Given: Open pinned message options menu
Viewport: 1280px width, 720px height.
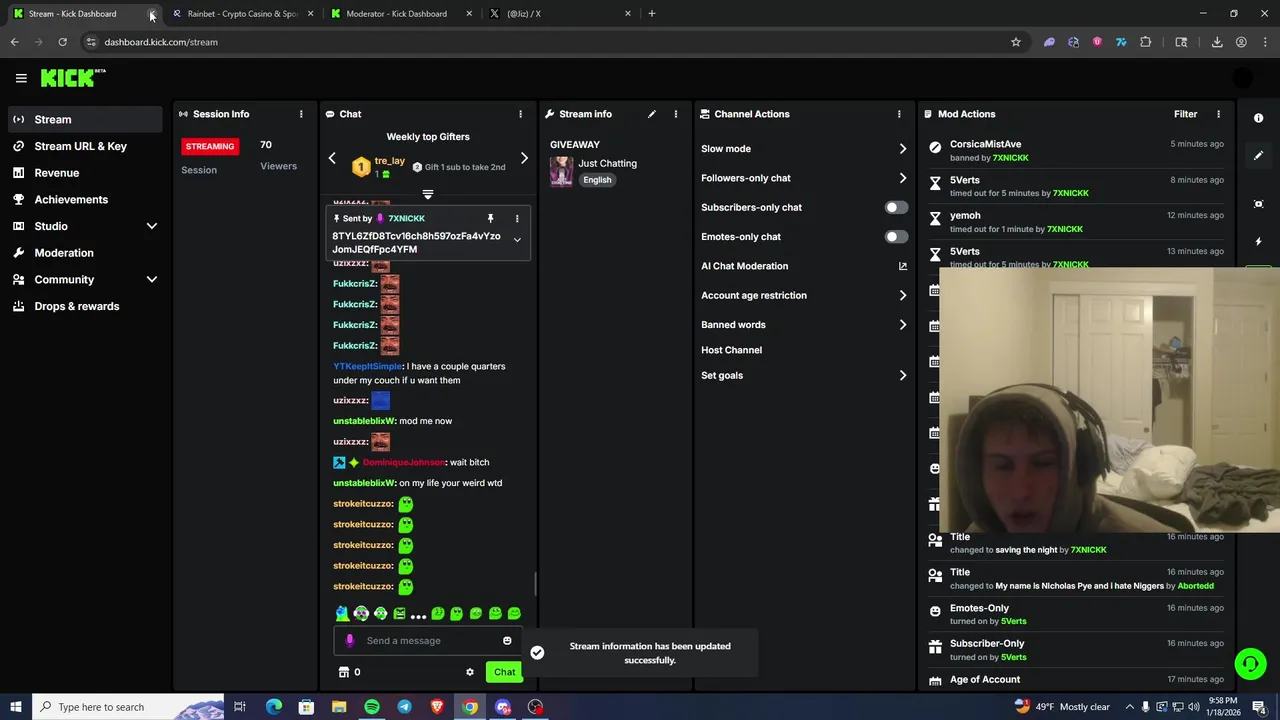Looking at the screenshot, I should [x=517, y=218].
